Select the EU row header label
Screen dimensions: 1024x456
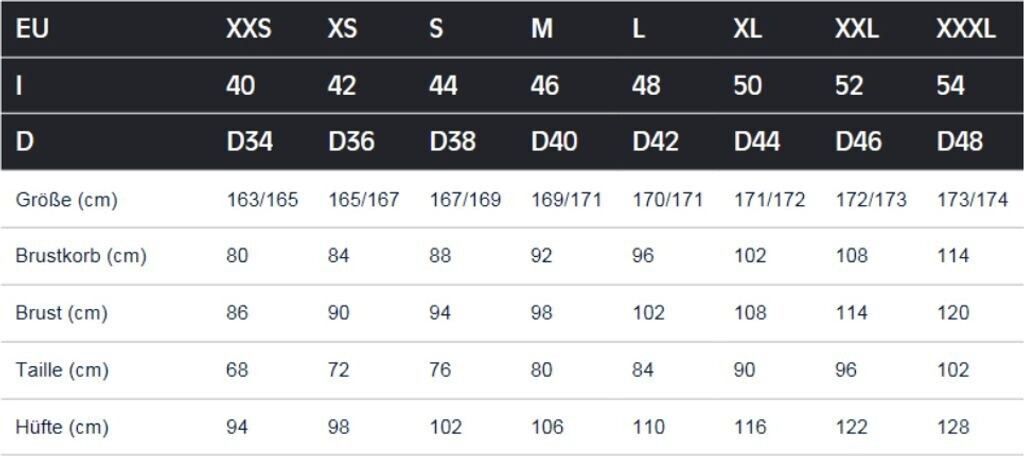[x=32, y=29]
